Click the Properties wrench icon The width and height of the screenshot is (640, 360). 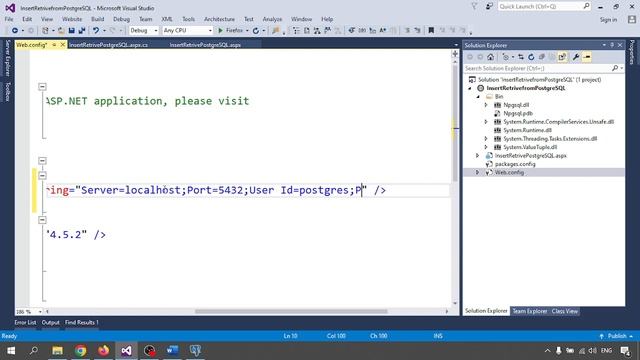click(x=576, y=57)
